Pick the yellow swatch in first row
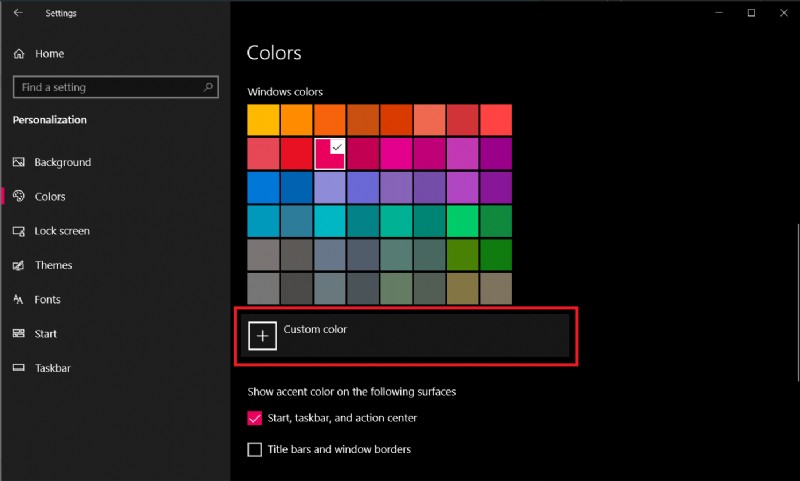 point(263,120)
